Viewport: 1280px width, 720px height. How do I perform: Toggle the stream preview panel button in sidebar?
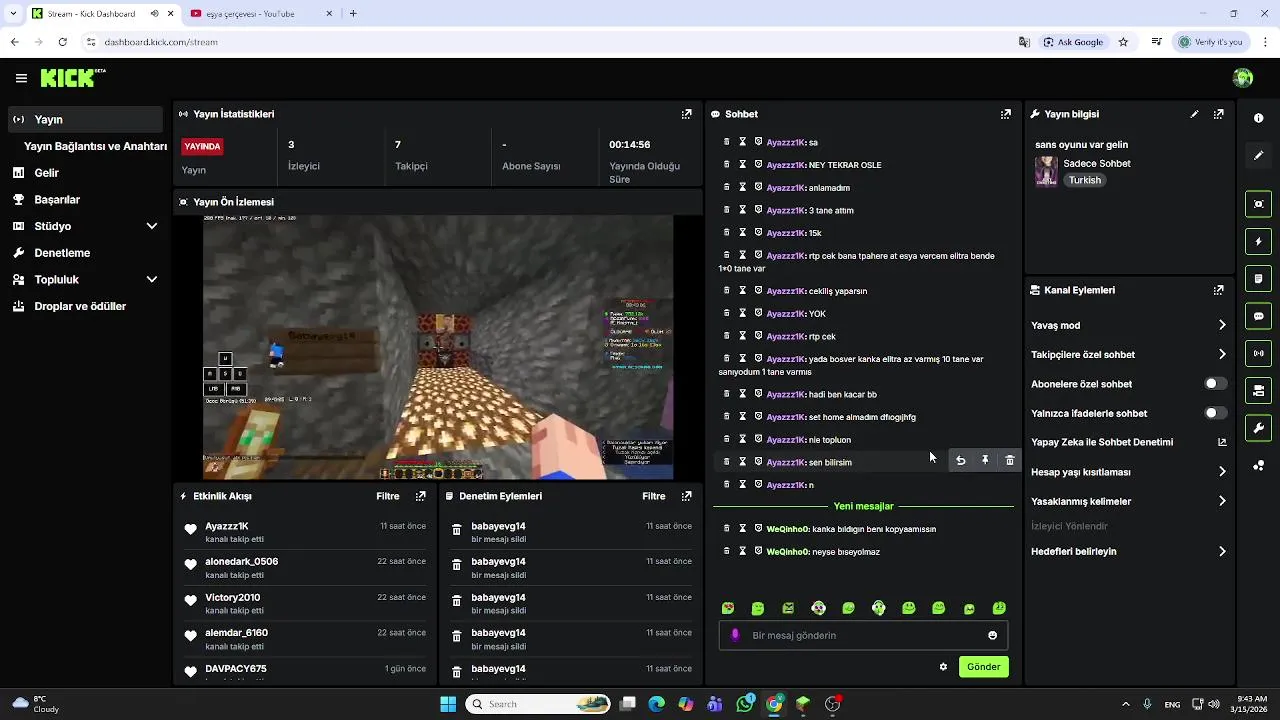coord(1258,204)
